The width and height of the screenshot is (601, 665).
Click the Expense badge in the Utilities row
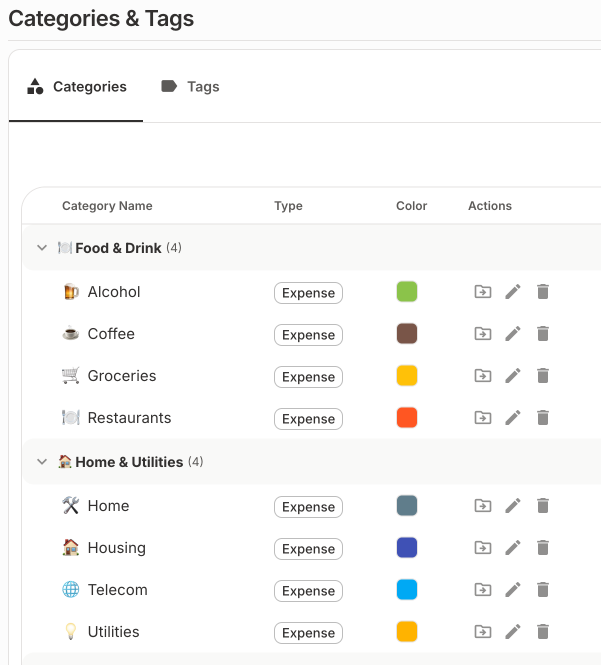[x=308, y=633]
